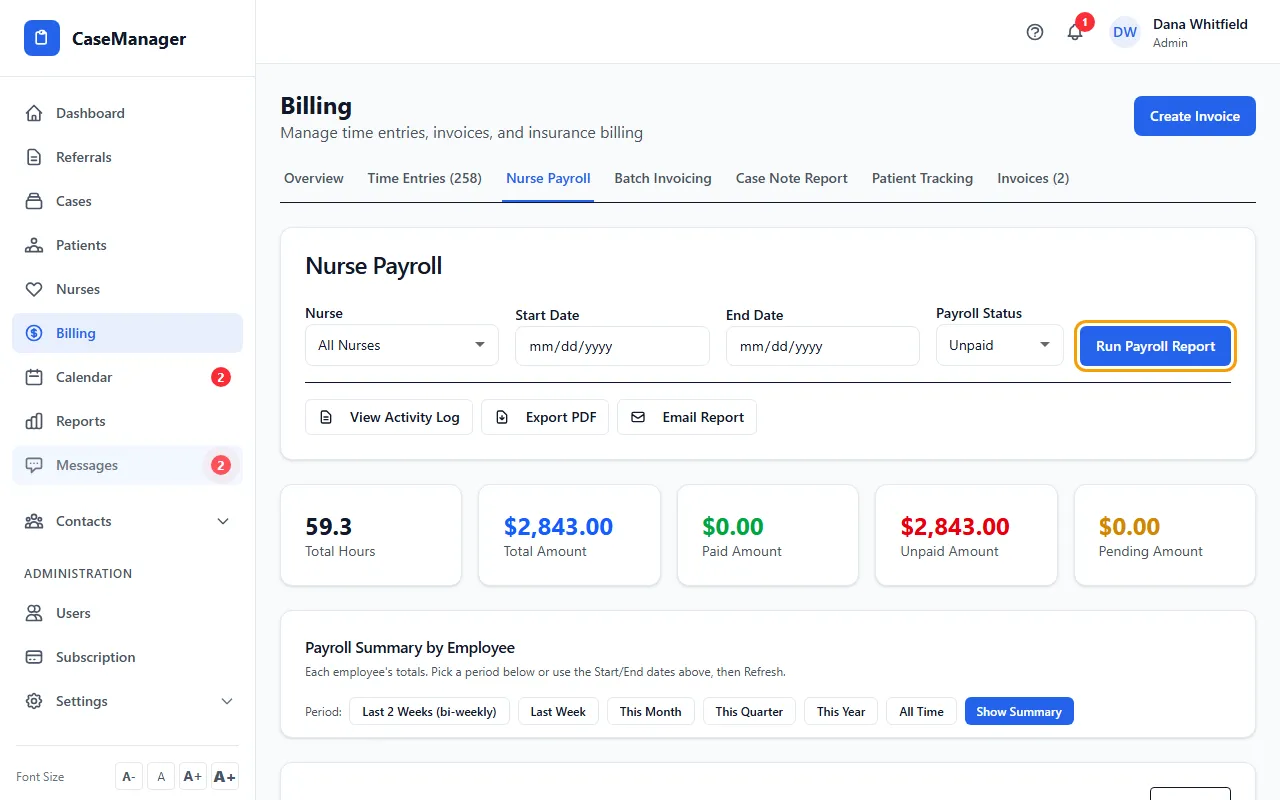Open the Nurse dropdown showing All Nurses

click(402, 345)
